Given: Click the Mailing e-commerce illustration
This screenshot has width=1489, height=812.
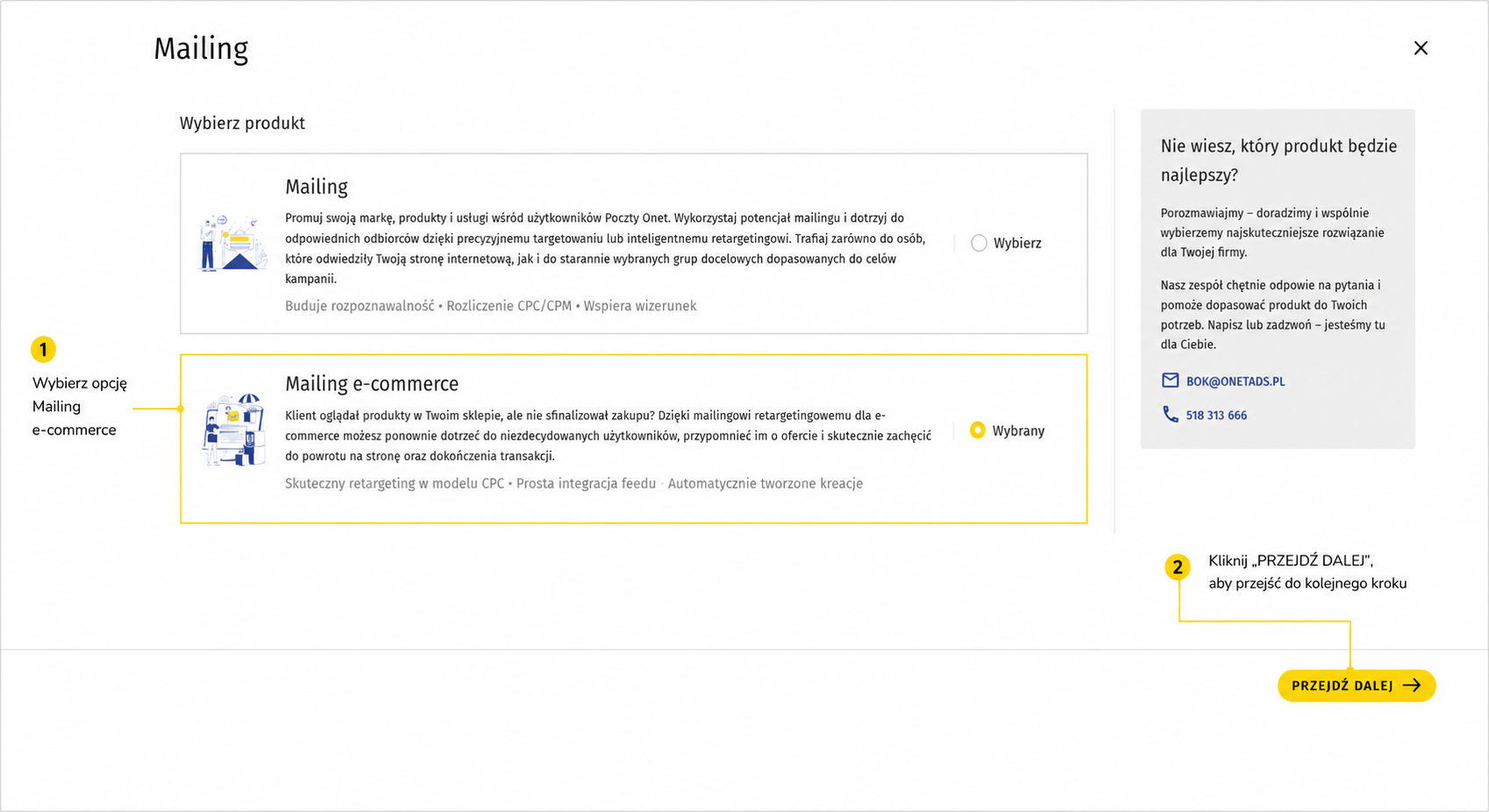Looking at the screenshot, I should point(232,430).
